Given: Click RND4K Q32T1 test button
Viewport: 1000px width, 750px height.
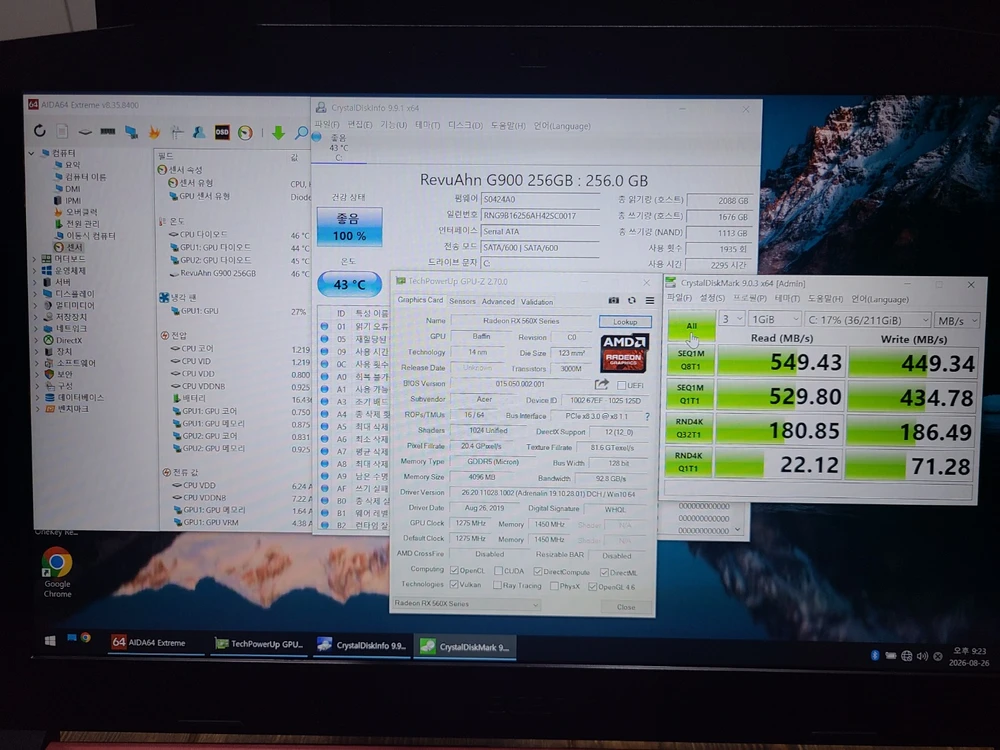Looking at the screenshot, I should coord(689,428).
